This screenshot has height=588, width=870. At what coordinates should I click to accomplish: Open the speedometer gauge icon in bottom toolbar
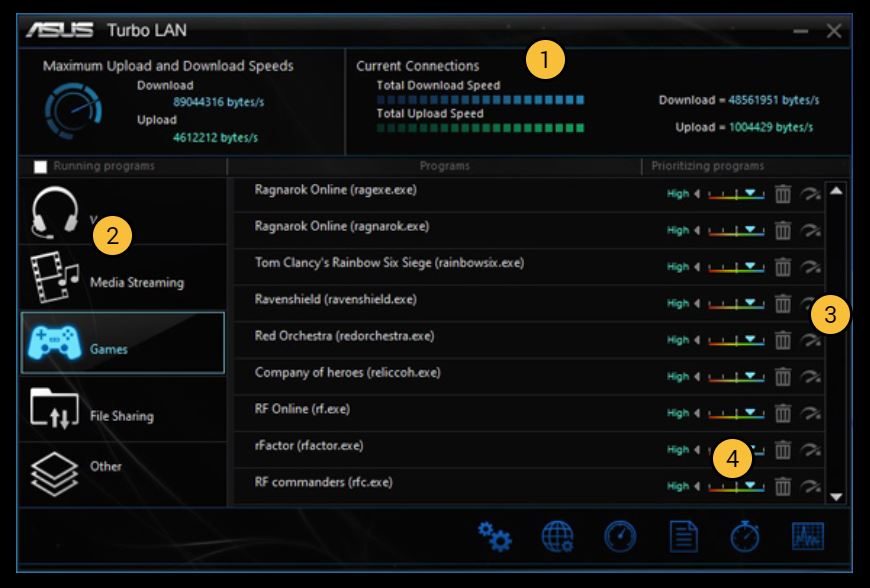click(x=620, y=536)
